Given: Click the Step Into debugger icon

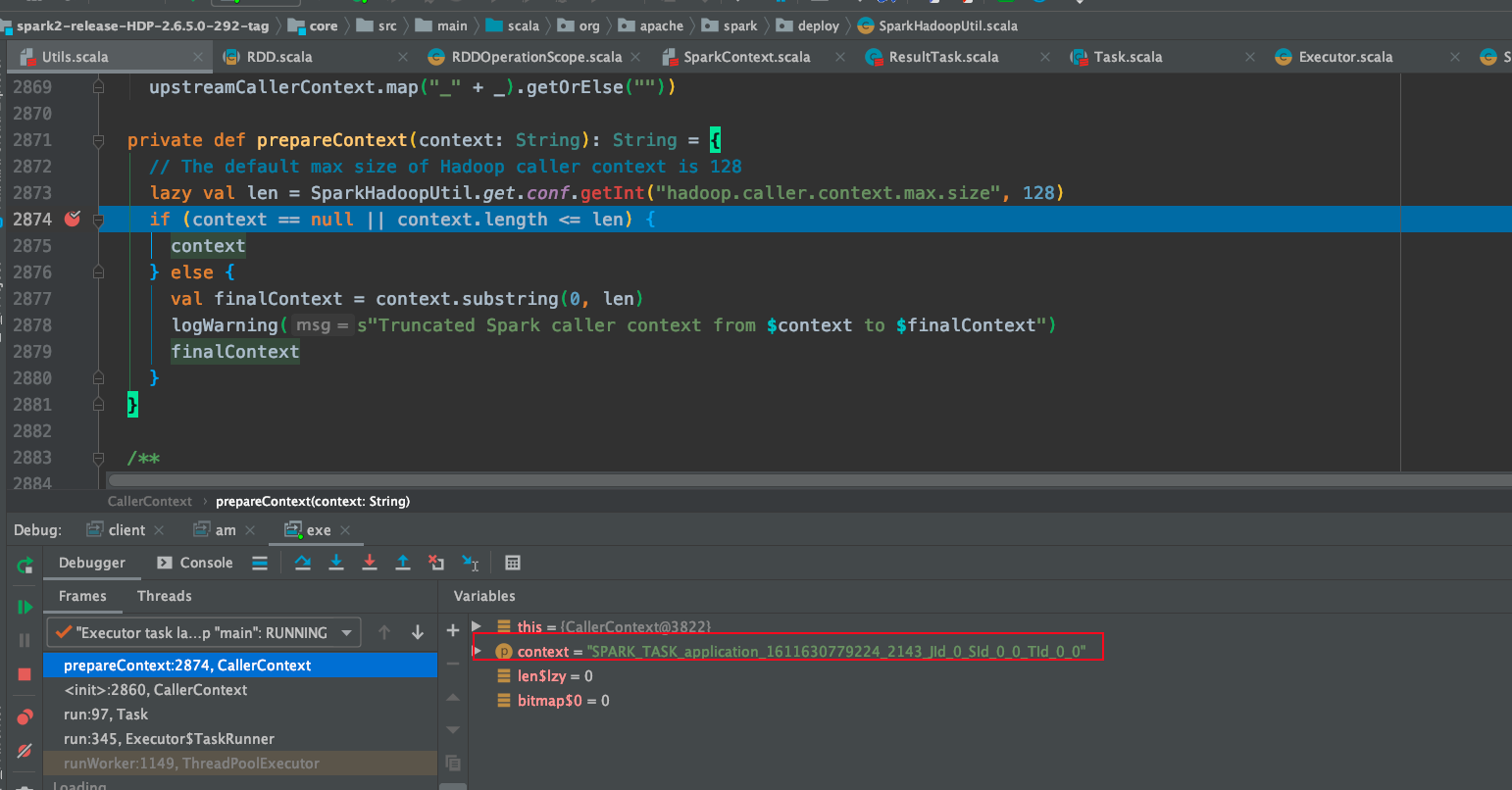Looking at the screenshot, I should [336, 563].
